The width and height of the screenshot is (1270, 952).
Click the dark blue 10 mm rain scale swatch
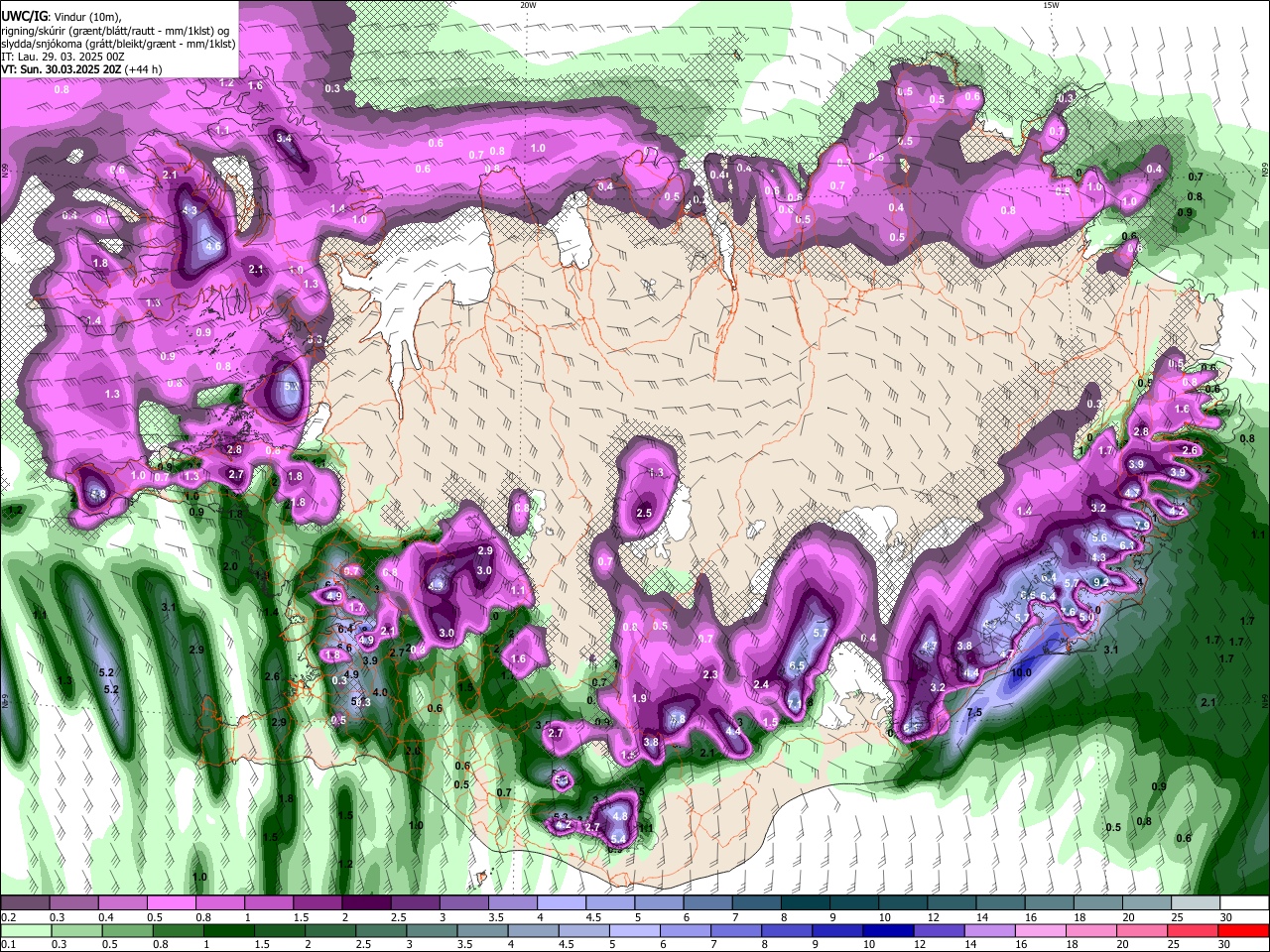[x=888, y=931]
